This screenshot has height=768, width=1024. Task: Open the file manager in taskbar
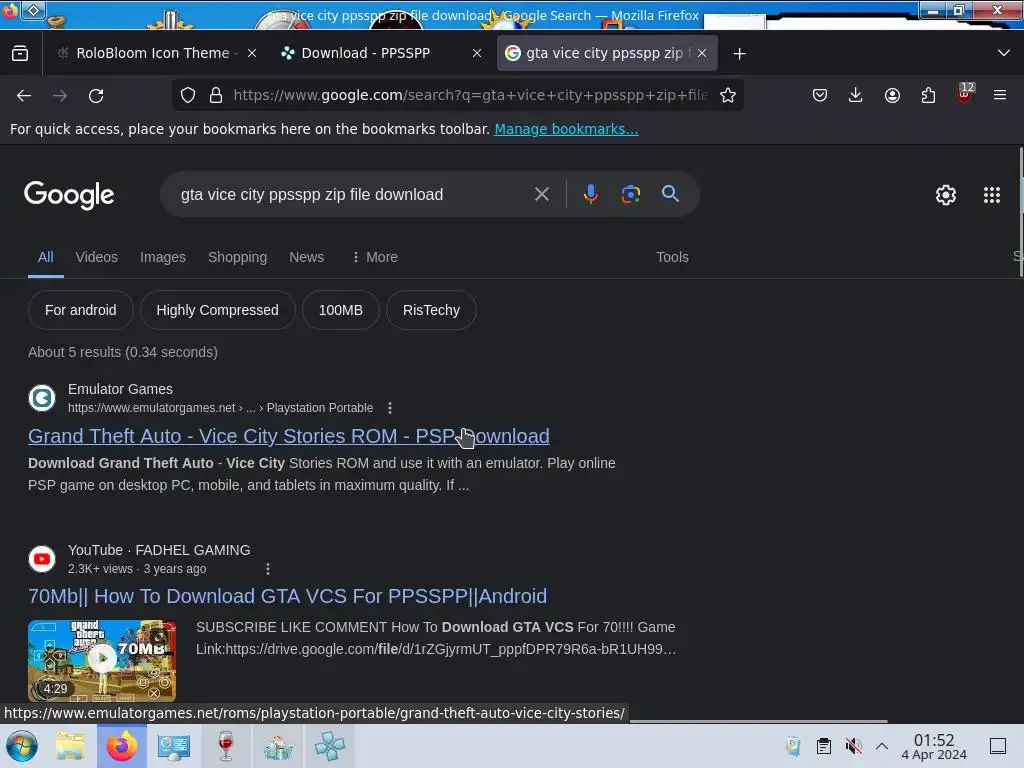coord(70,746)
